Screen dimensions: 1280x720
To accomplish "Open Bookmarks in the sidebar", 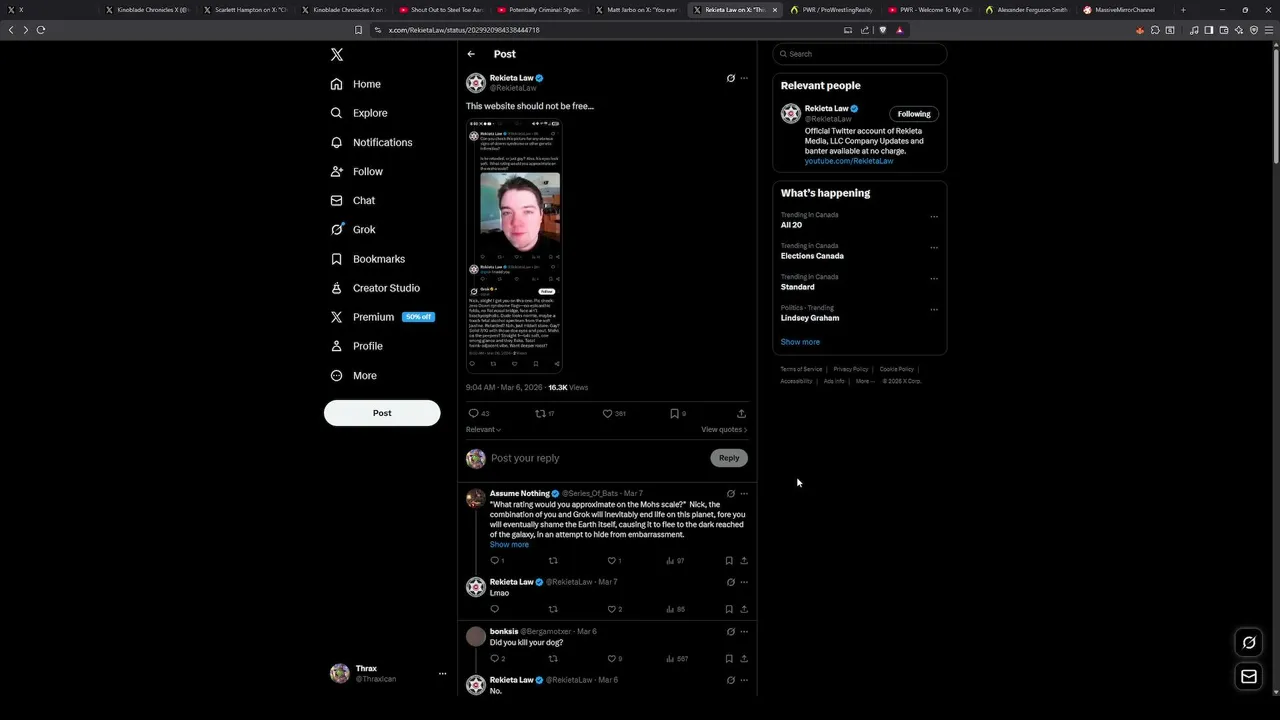I will click(368, 258).
